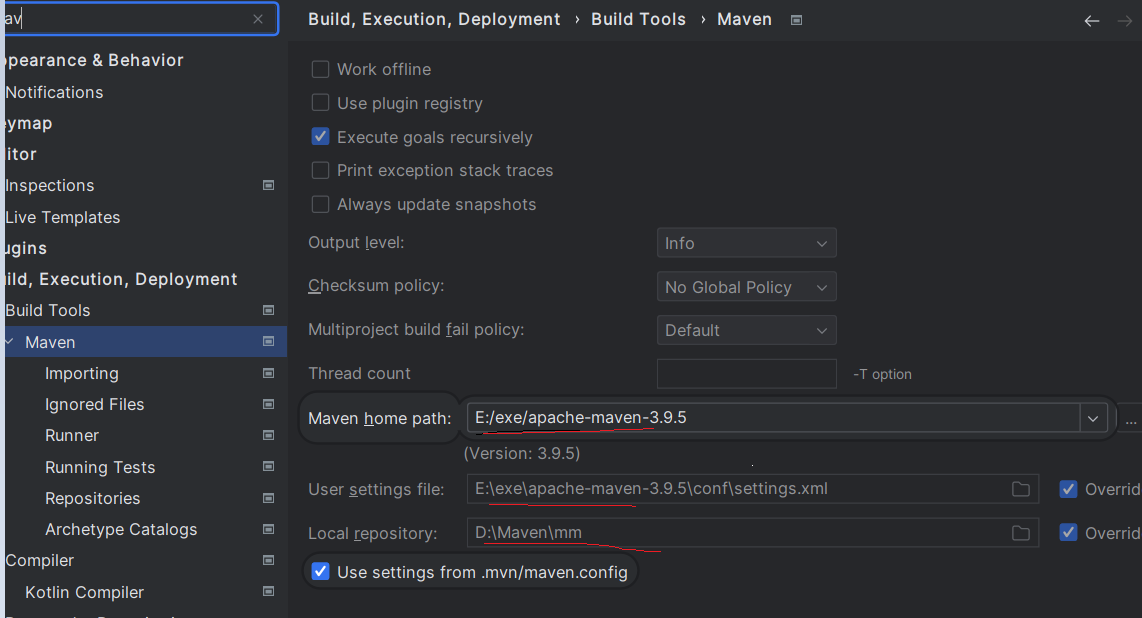
Task: Click the Maven home path text field
Action: tap(773, 418)
